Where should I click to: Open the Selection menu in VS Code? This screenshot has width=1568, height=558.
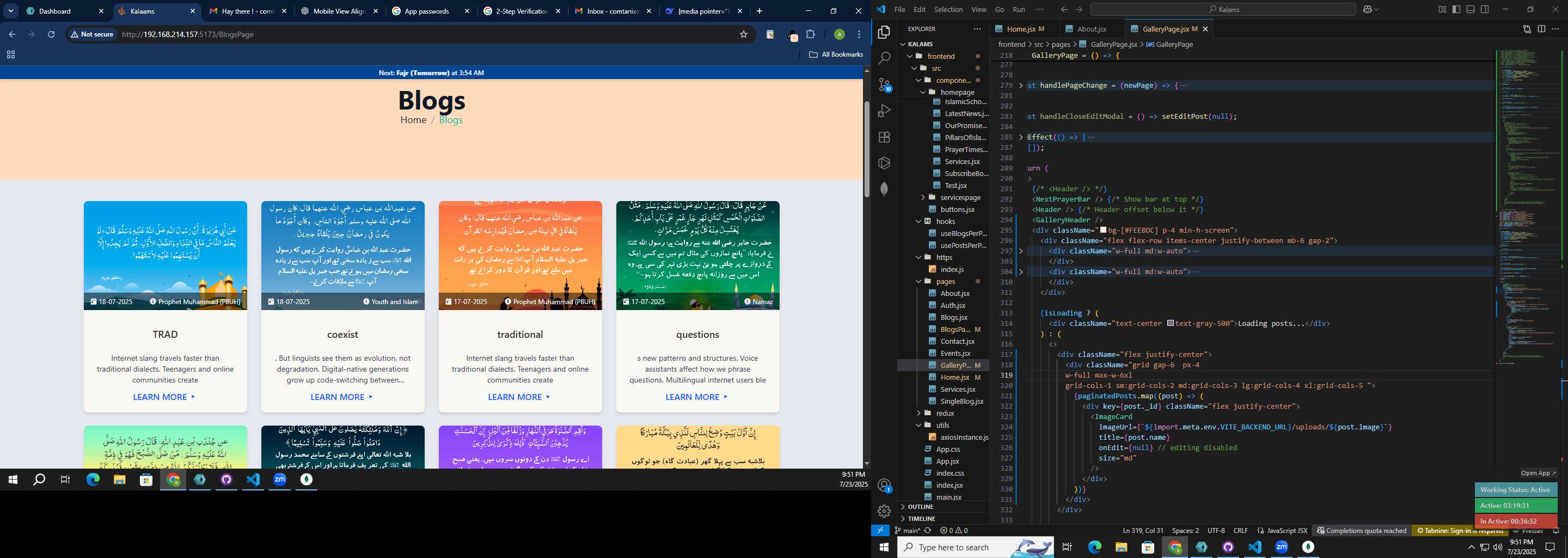(948, 9)
